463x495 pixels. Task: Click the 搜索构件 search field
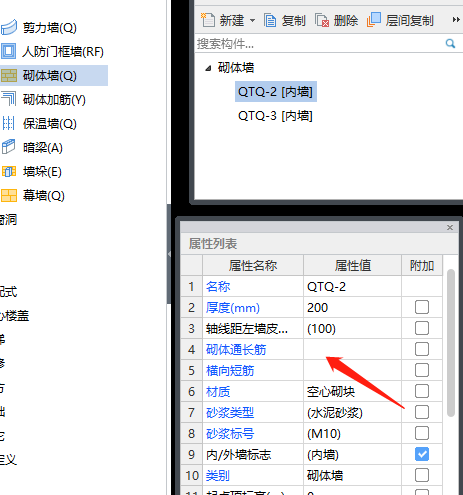click(x=320, y=44)
